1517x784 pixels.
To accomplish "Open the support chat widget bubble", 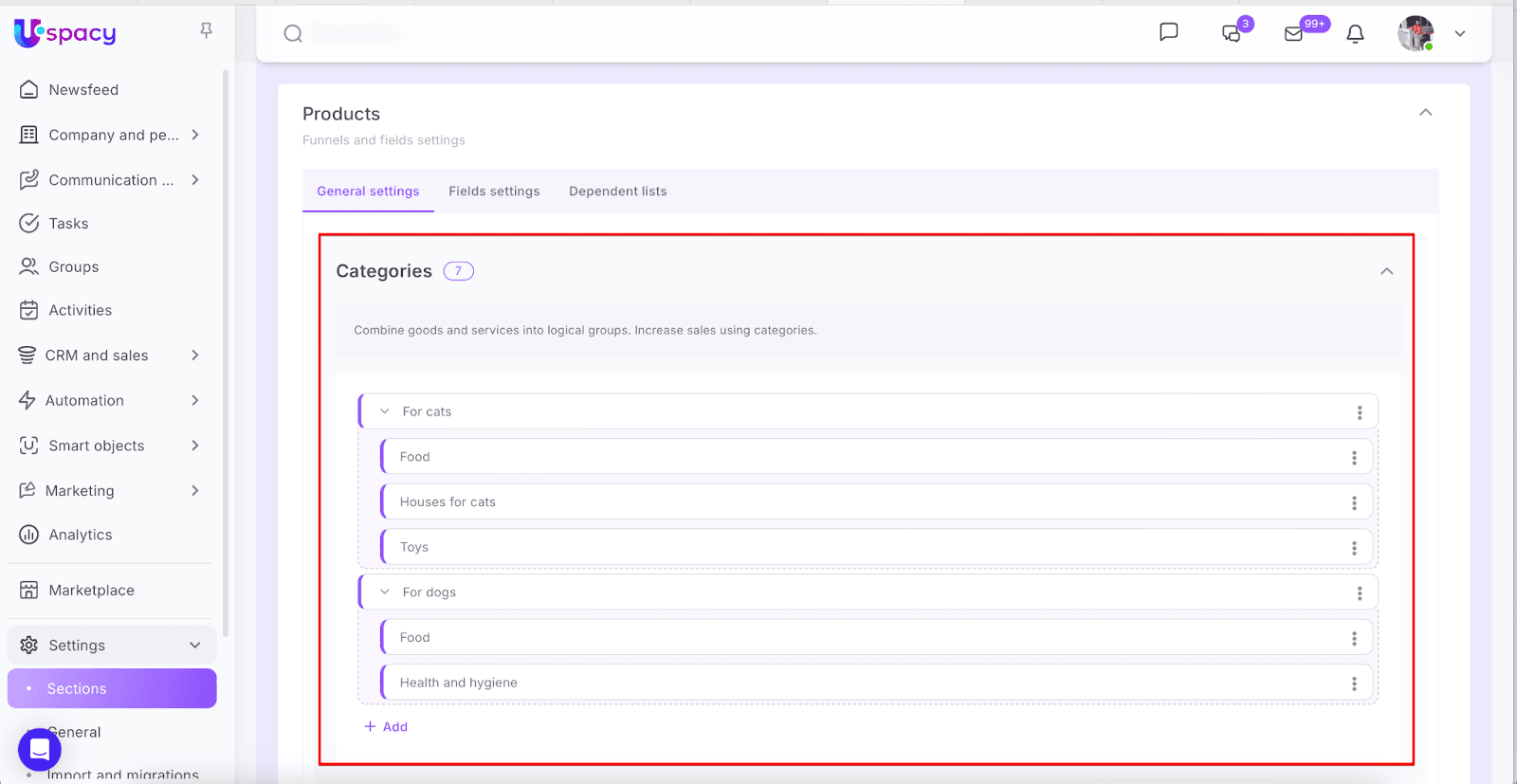I will (x=40, y=750).
